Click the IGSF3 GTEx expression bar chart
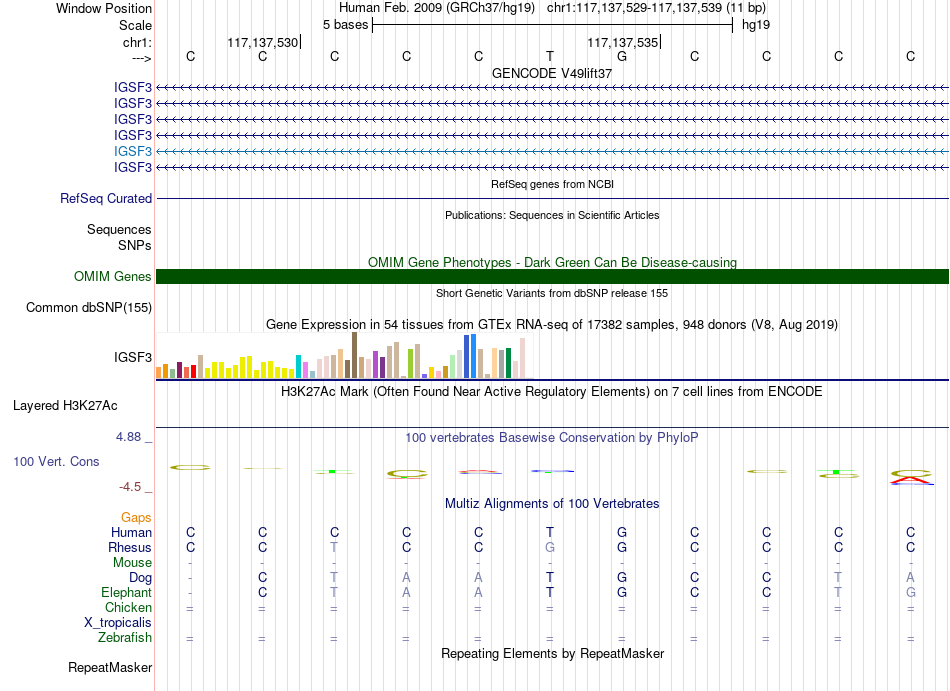 [341, 355]
